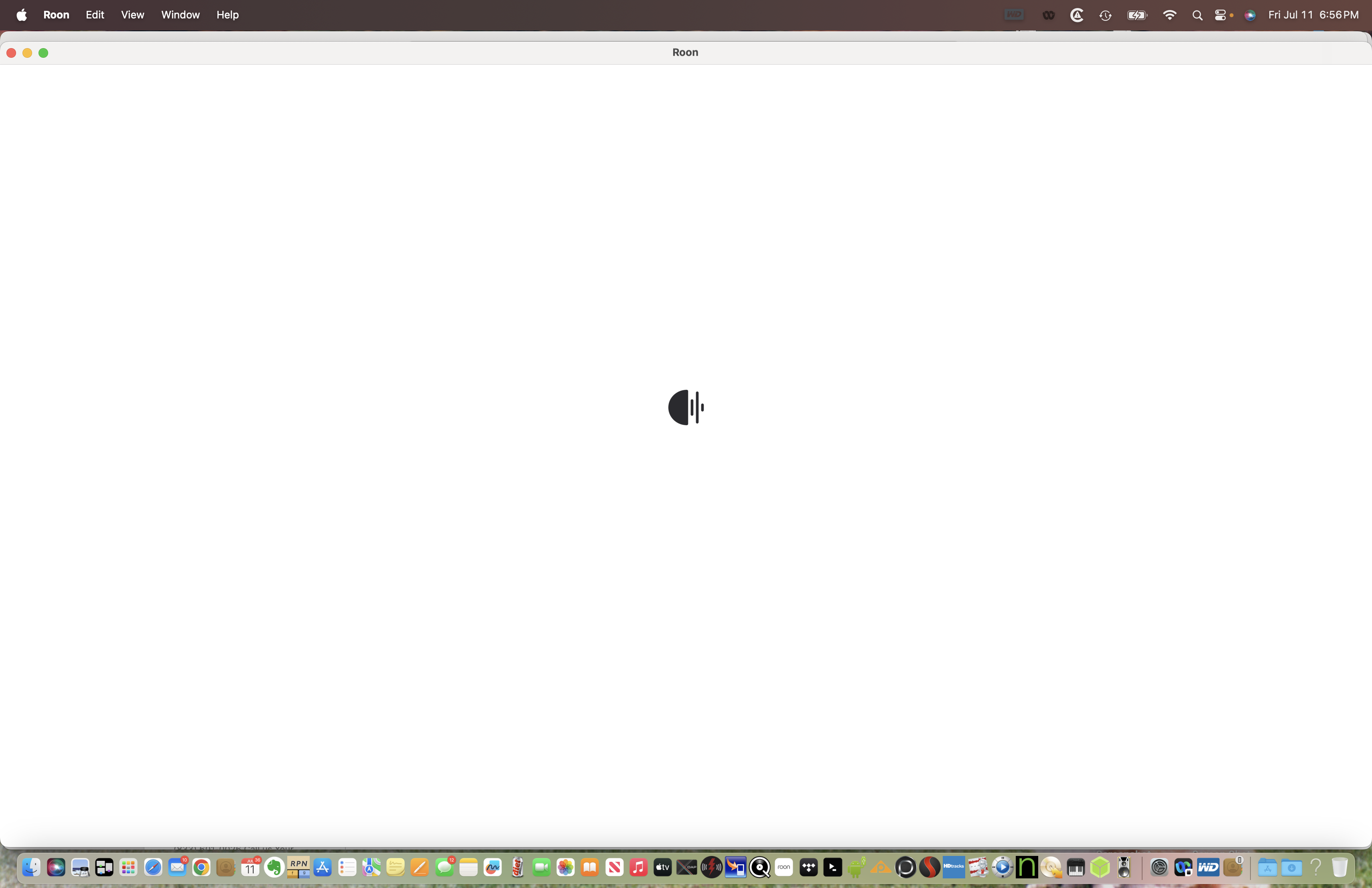Open HDtracks app in the dock
1372x888 pixels.
point(954,867)
